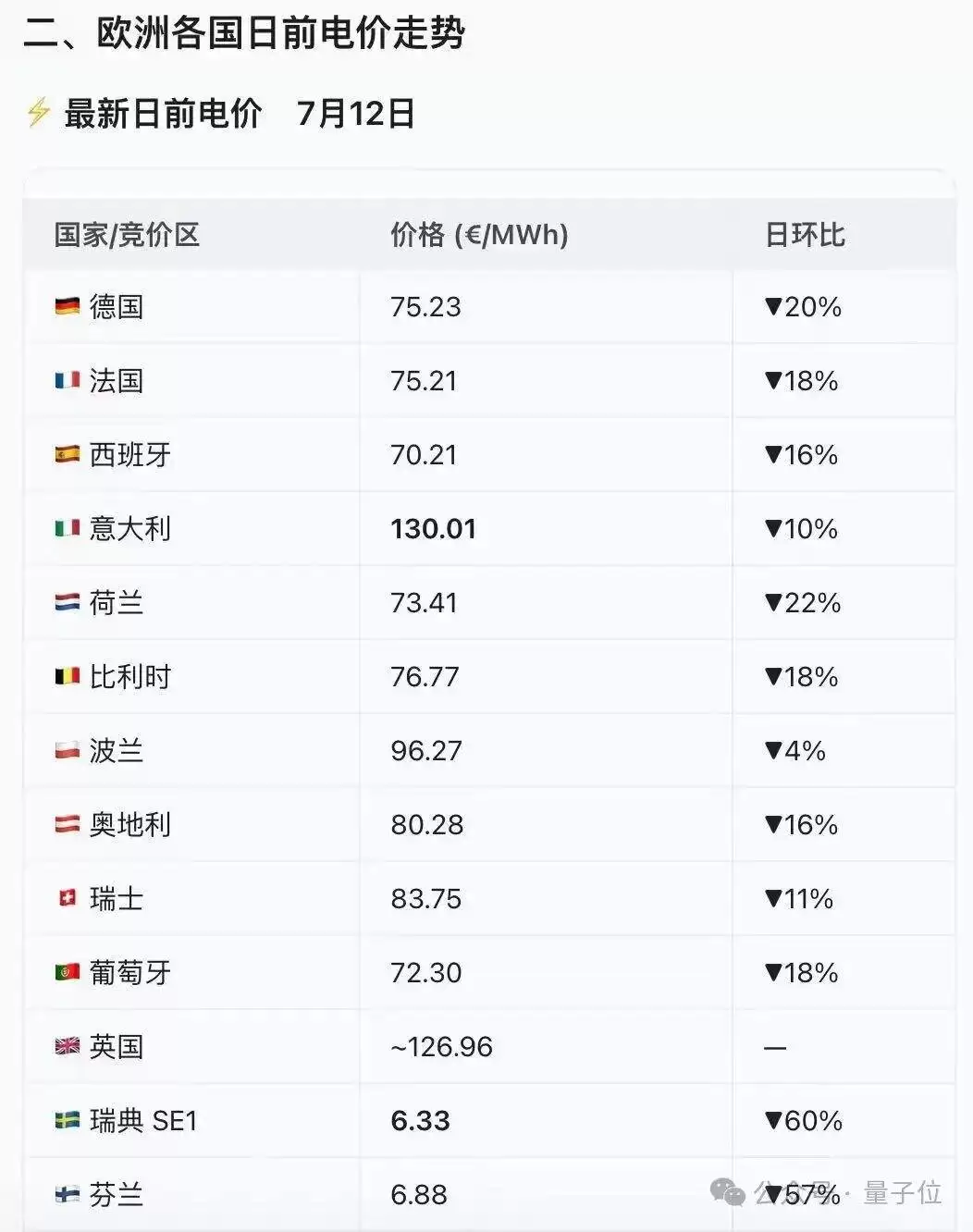This screenshot has width=973, height=1232.
Task: Select the 国家/竞价区 column header
Action: point(127,235)
